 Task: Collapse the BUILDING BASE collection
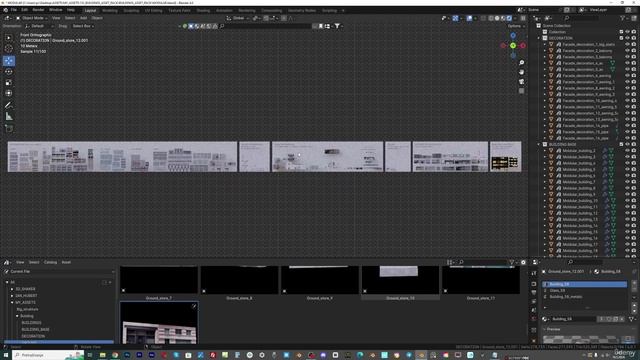pyautogui.click(x=539, y=144)
